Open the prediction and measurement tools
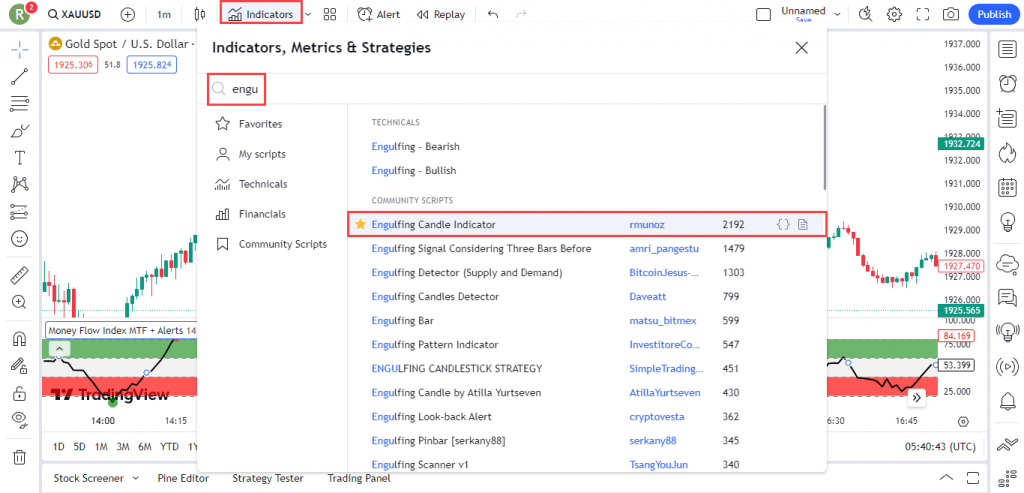Image resolution: width=1024 pixels, height=493 pixels. coord(20,212)
